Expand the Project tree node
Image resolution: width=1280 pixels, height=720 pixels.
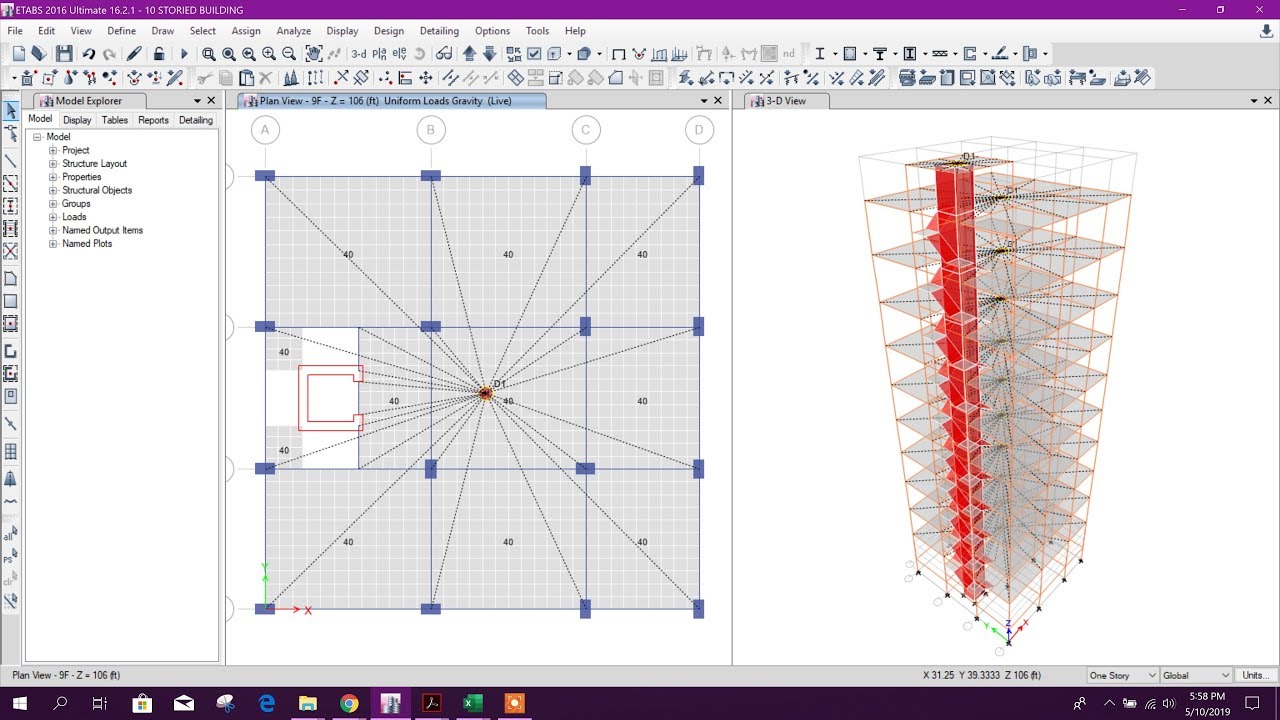click(x=53, y=150)
